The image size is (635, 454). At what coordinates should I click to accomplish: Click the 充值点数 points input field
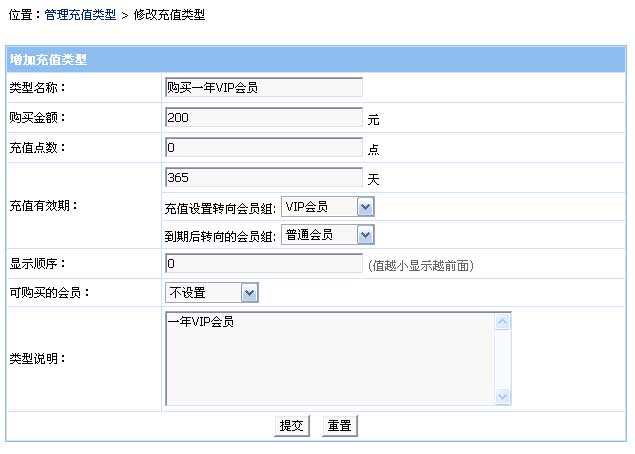(x=263, y=148)
